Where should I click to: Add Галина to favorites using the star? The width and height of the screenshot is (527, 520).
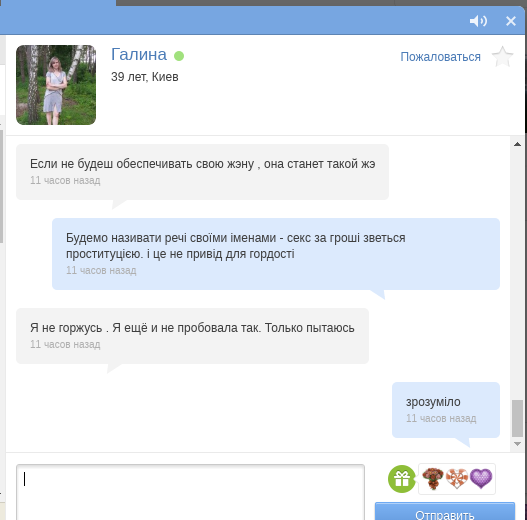(502, 56)
